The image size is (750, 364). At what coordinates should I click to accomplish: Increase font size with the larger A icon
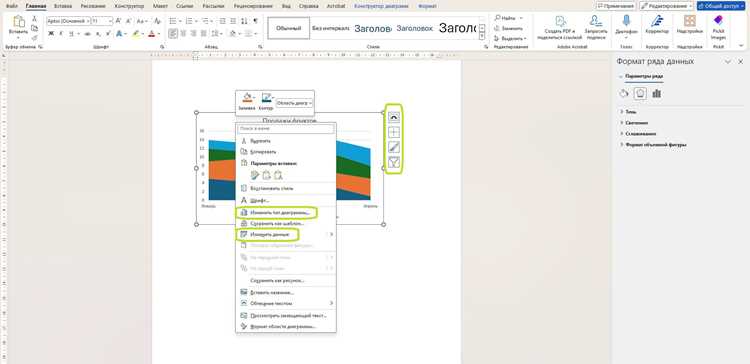coord(119,21)
